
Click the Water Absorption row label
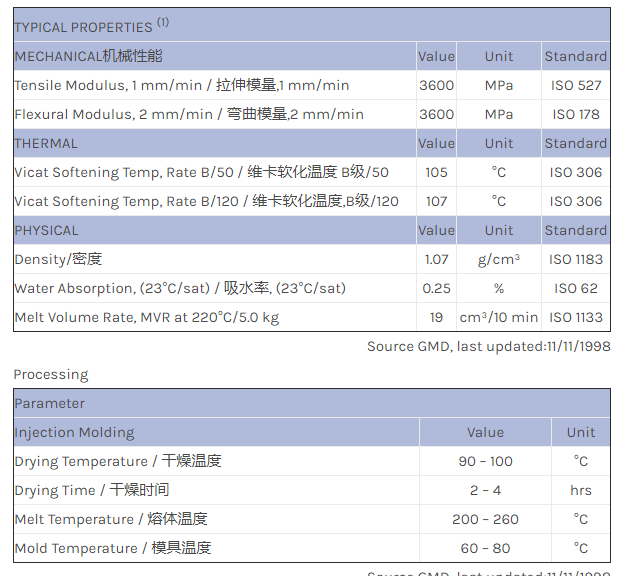click(x=180, y=288)
